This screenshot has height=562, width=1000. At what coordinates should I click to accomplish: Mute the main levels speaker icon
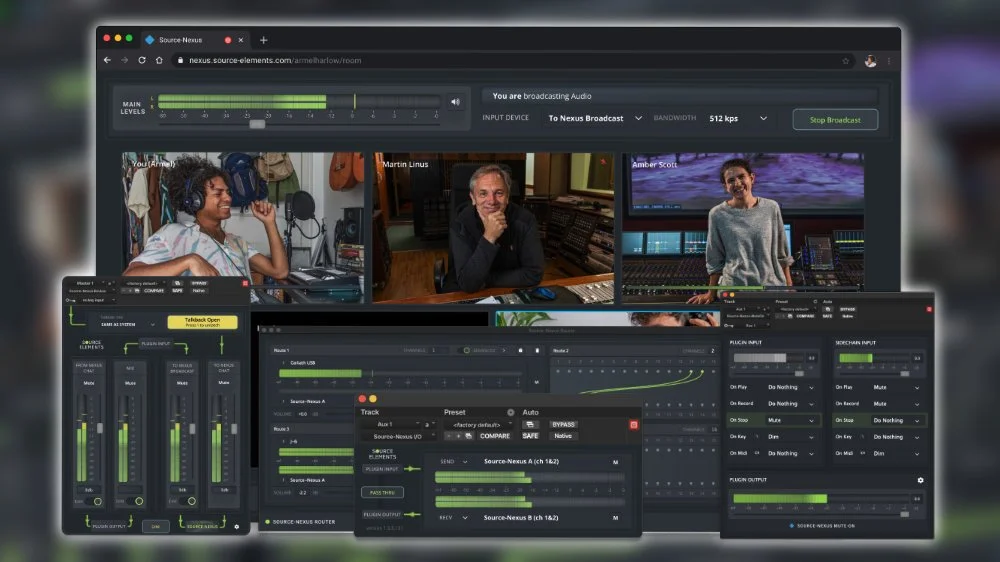point(455,102)
